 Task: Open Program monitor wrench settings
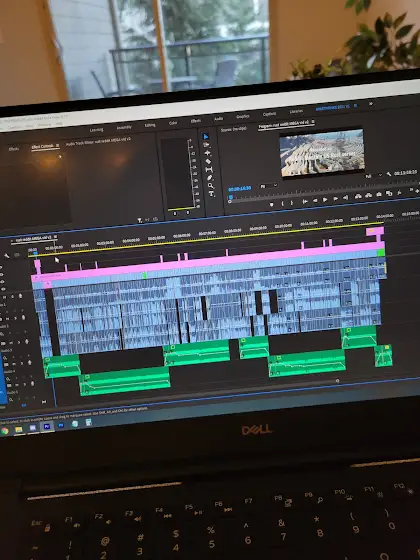click(x=389, y=174)
